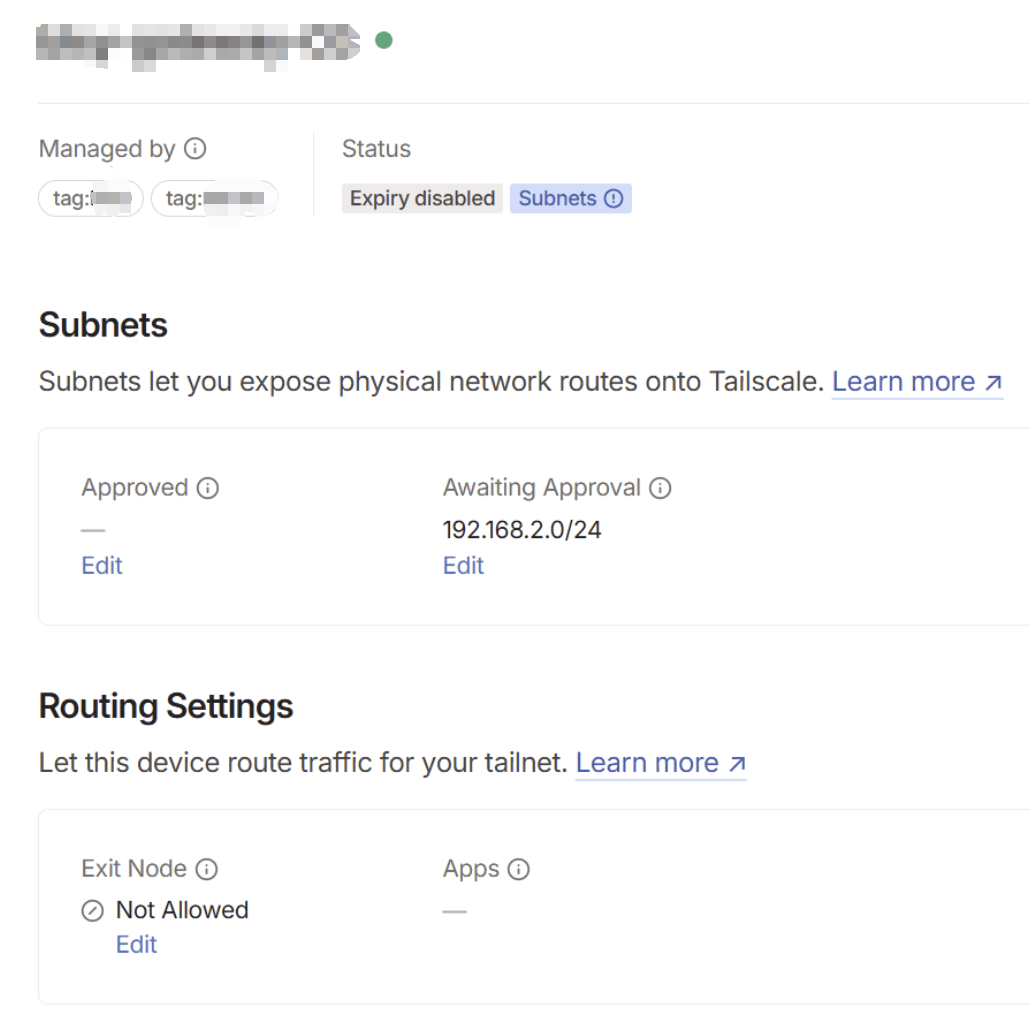Image resolution: width=1030 pixels, height=1011 pixels.
Task: Click the info icon inside the Subnets status badge
Action: click(614, 198)
